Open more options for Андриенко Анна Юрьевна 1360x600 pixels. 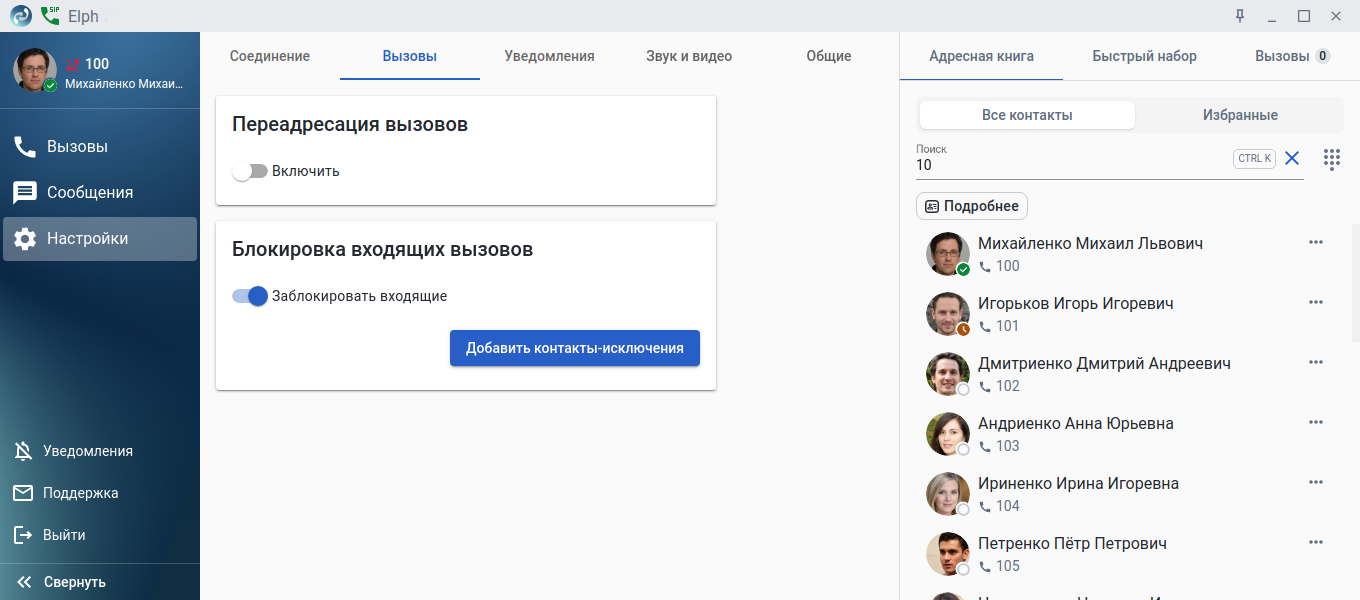tap(1316, 423)
